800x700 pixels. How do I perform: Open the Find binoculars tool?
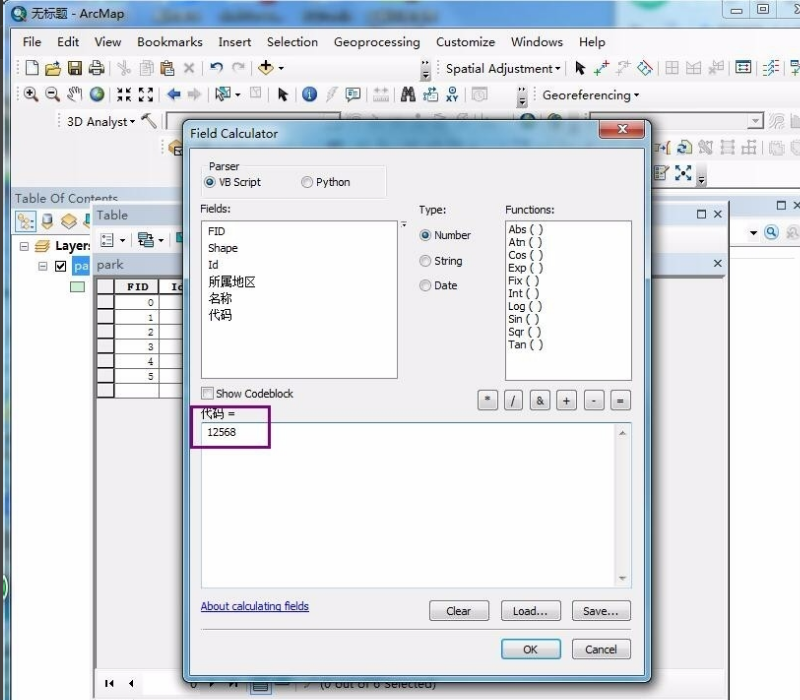408,94
